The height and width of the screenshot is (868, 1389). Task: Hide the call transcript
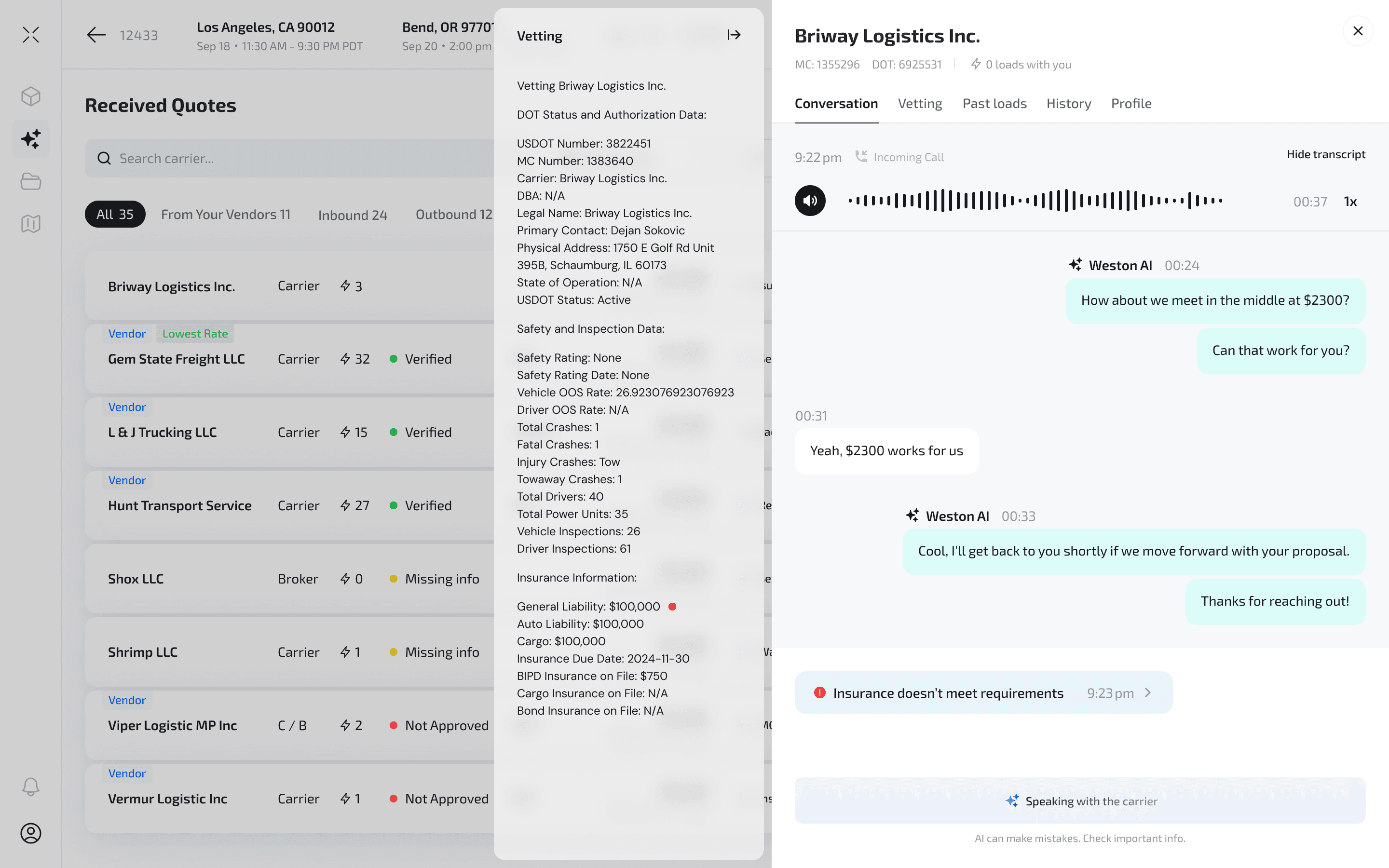pos(1325,154)
